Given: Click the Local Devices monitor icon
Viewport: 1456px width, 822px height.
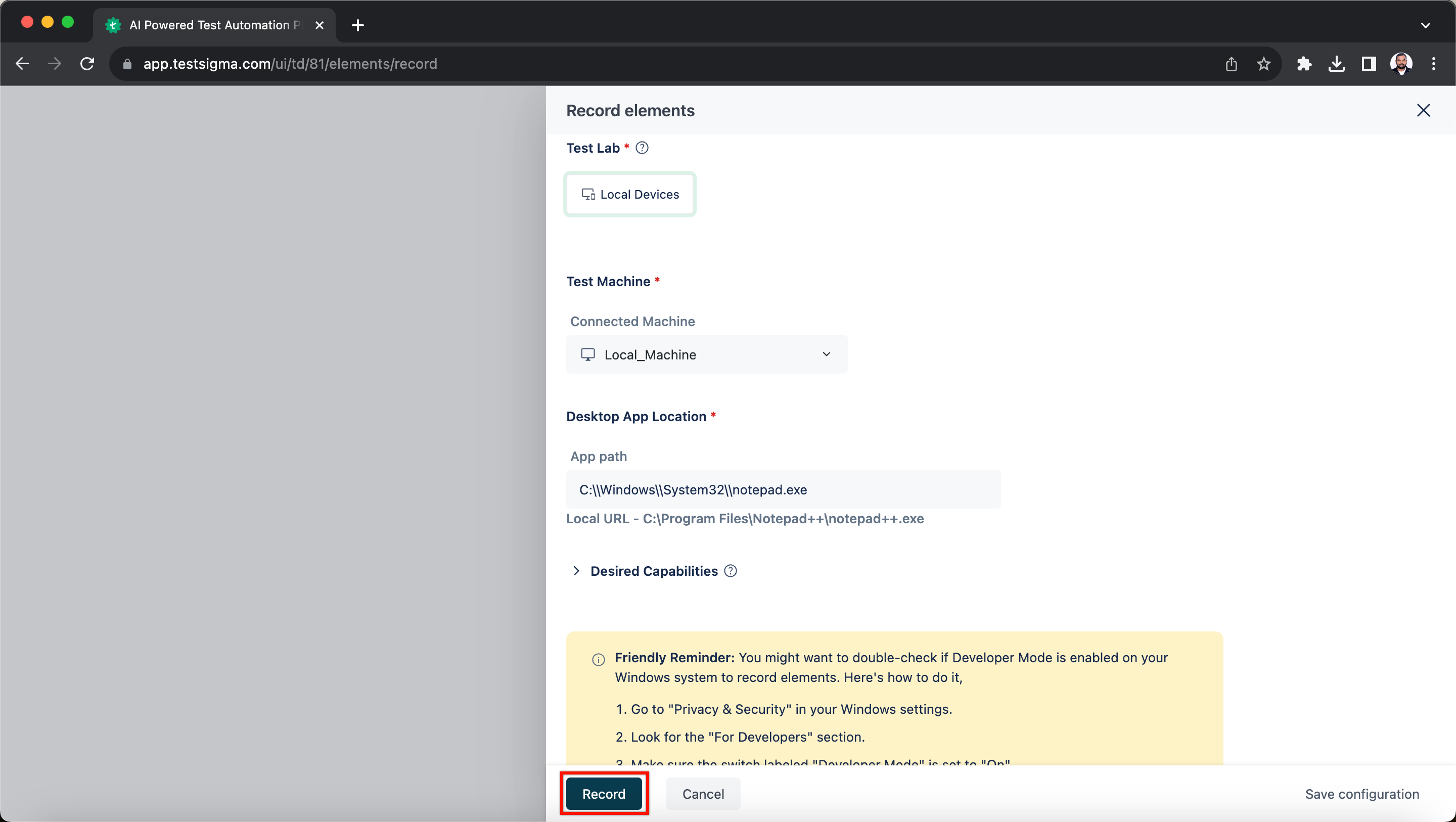Looking at the screenshot, I should click(x=588, y=195).
